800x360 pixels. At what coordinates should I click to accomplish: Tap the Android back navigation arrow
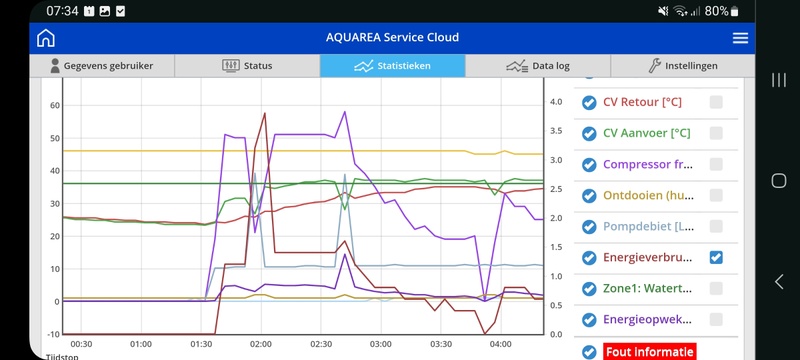(x=779, y=281)
